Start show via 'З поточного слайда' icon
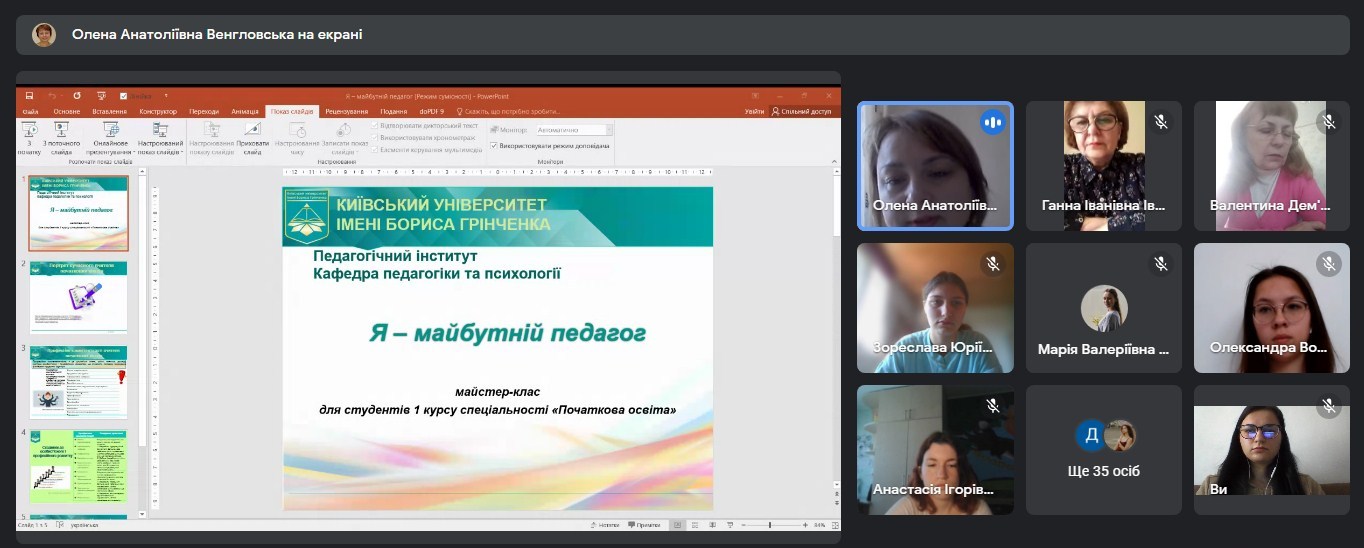The height and width of the screenshot is (548, 1364). (61, 130)
